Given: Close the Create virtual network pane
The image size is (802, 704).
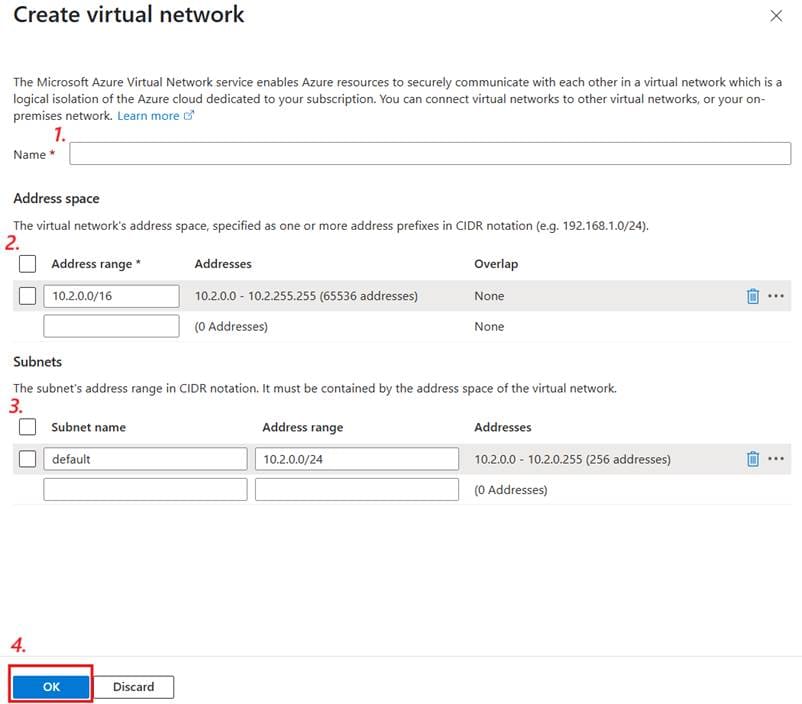Looking at the screenshot, I should (x=776, y=16).
